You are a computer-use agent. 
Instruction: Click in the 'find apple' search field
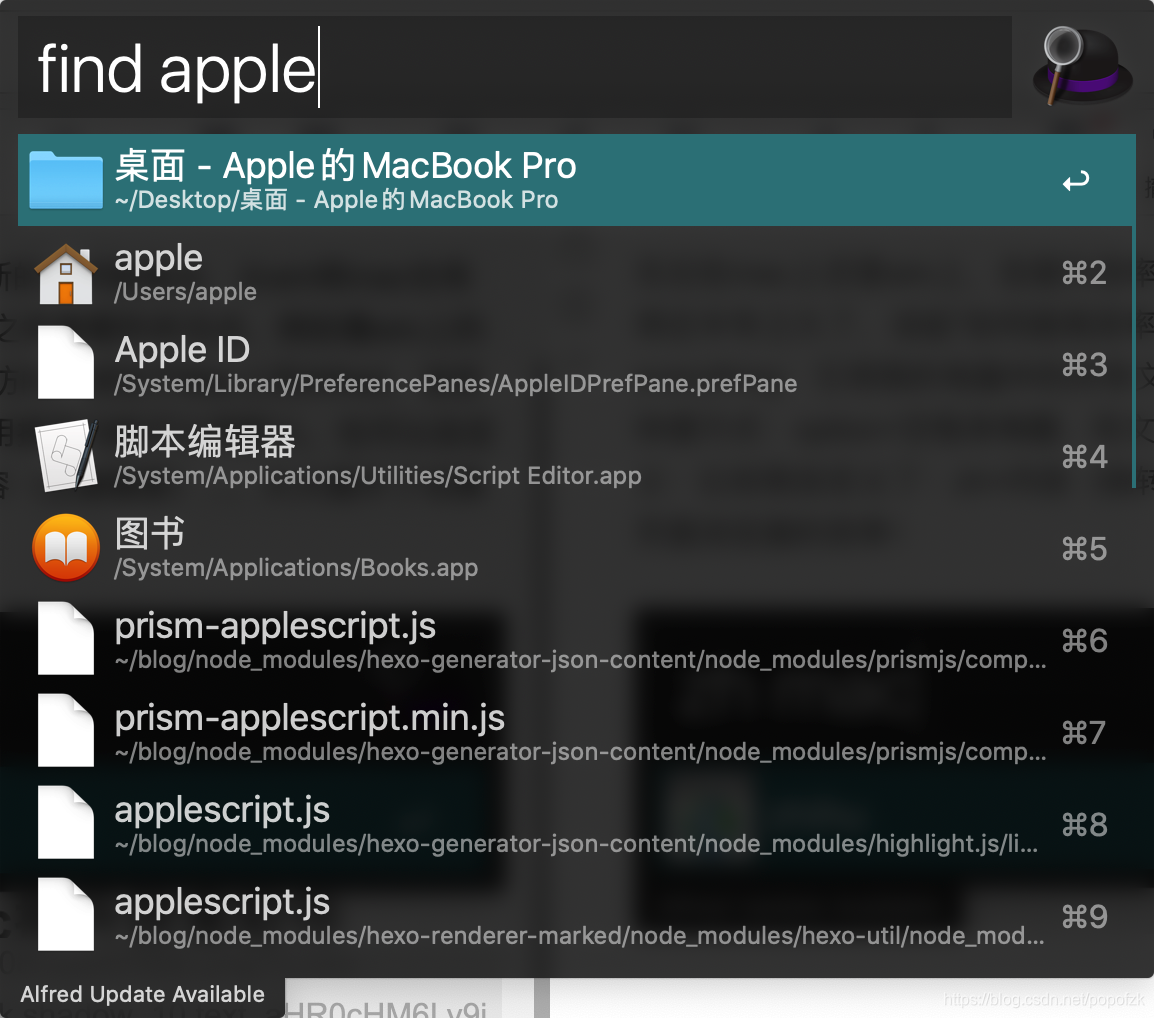514,67
